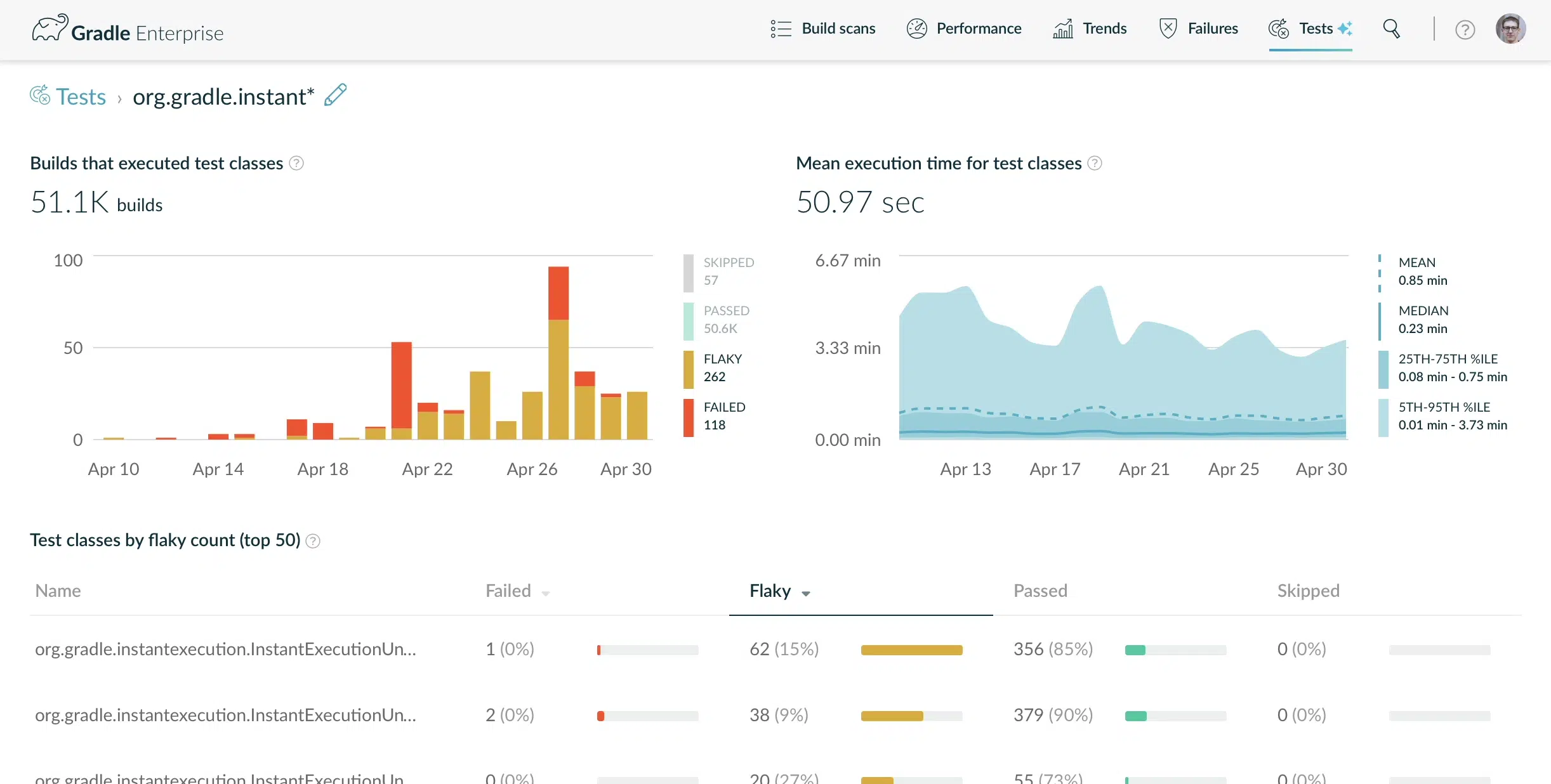Click the 2 (0%) failed value
The width and height of the screenshot is (1551, 784).
[x=510, y=715]
